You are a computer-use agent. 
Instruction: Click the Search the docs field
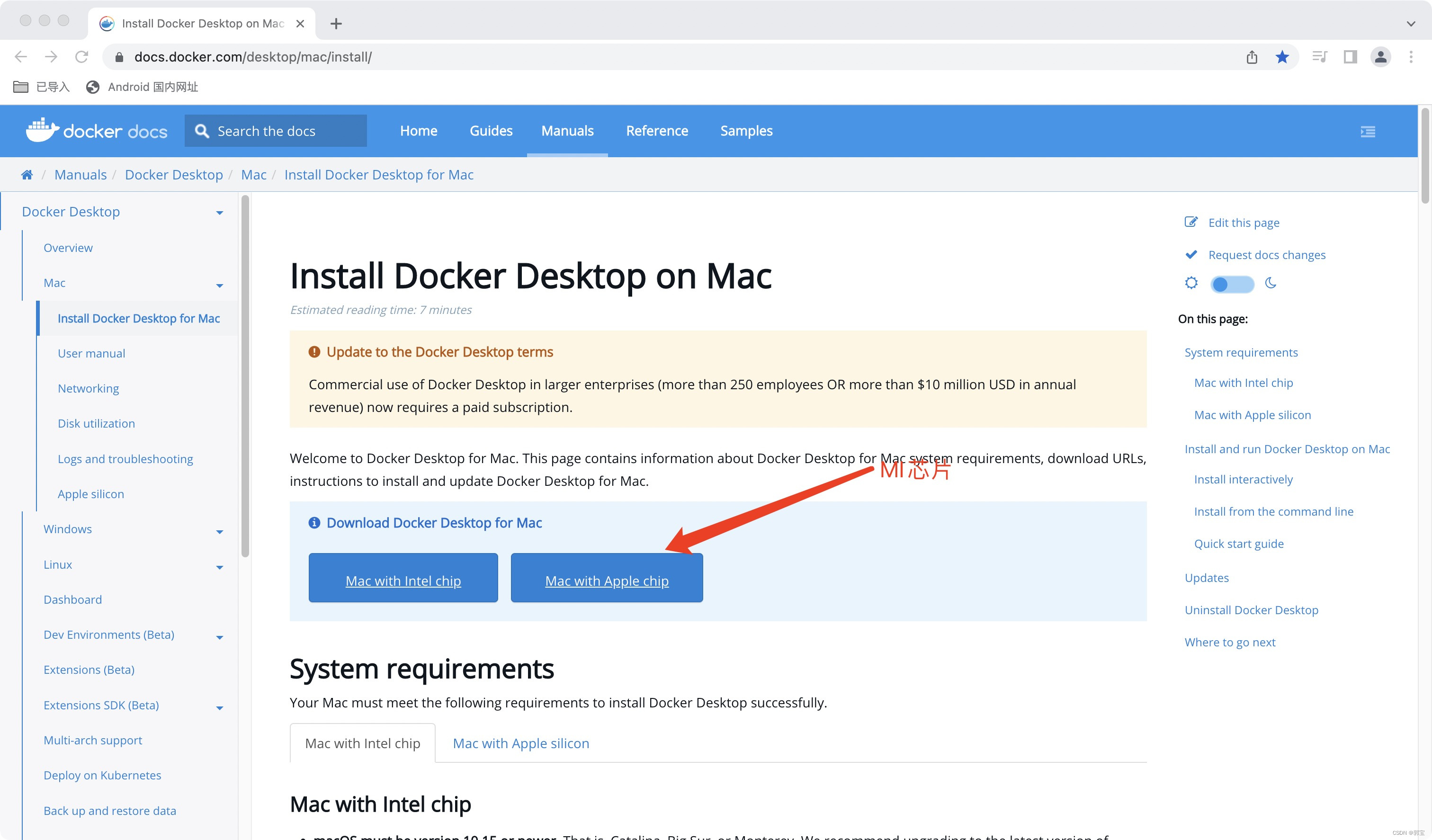pos(276,131)
